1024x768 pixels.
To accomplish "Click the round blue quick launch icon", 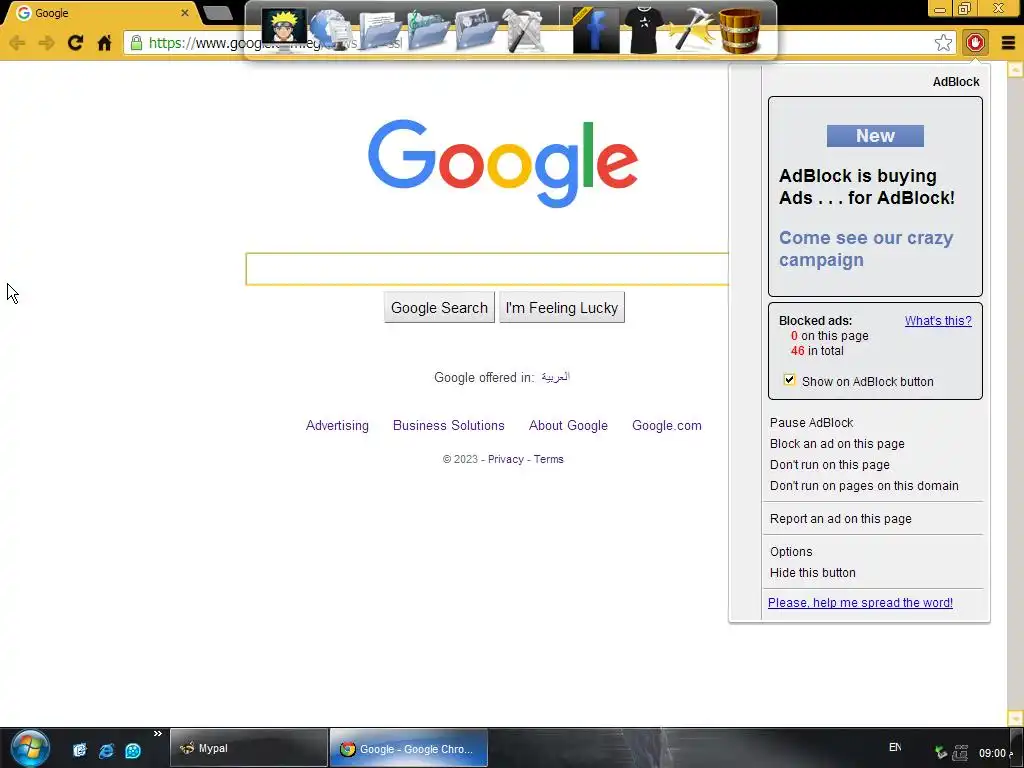I will 133,750.
